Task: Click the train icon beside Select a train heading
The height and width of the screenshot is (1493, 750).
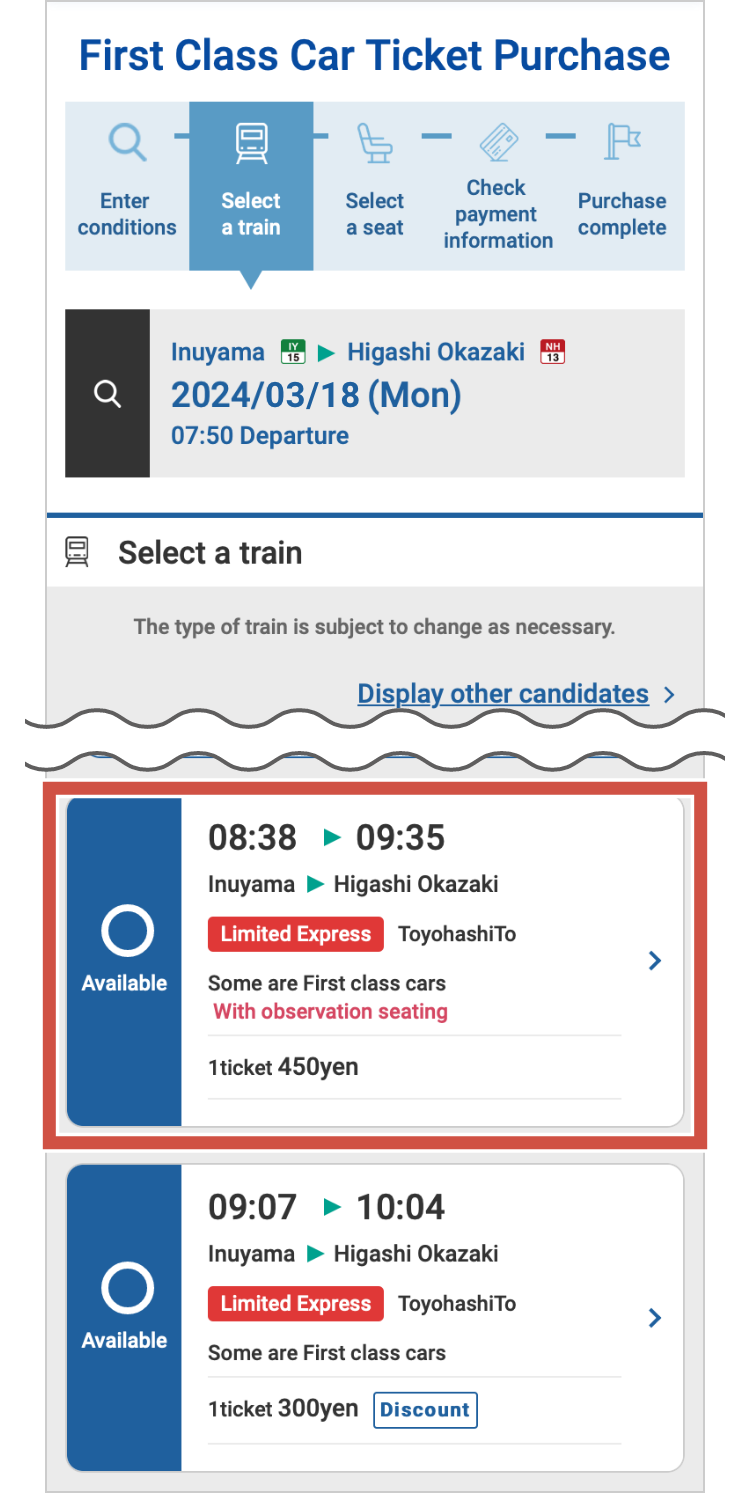Action: pyautogui.click(x=77, y=552)
